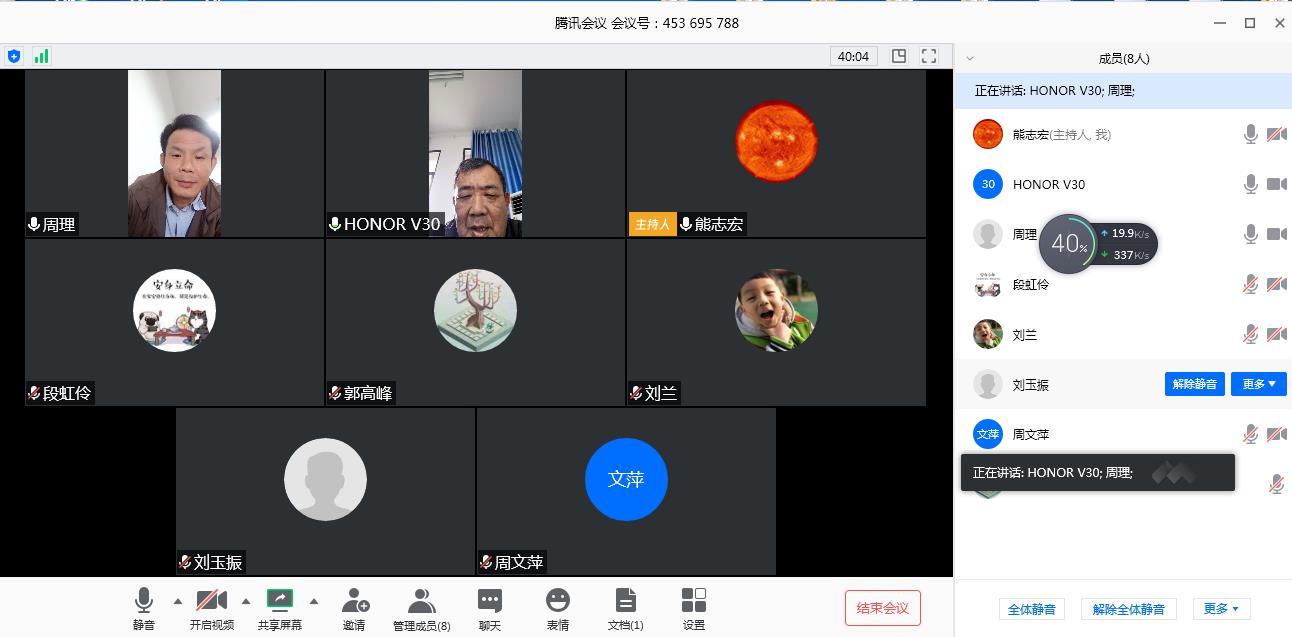This screenshot has width=1292, height=637.
Task: Enter full screen mode icon
Action: 929,56
